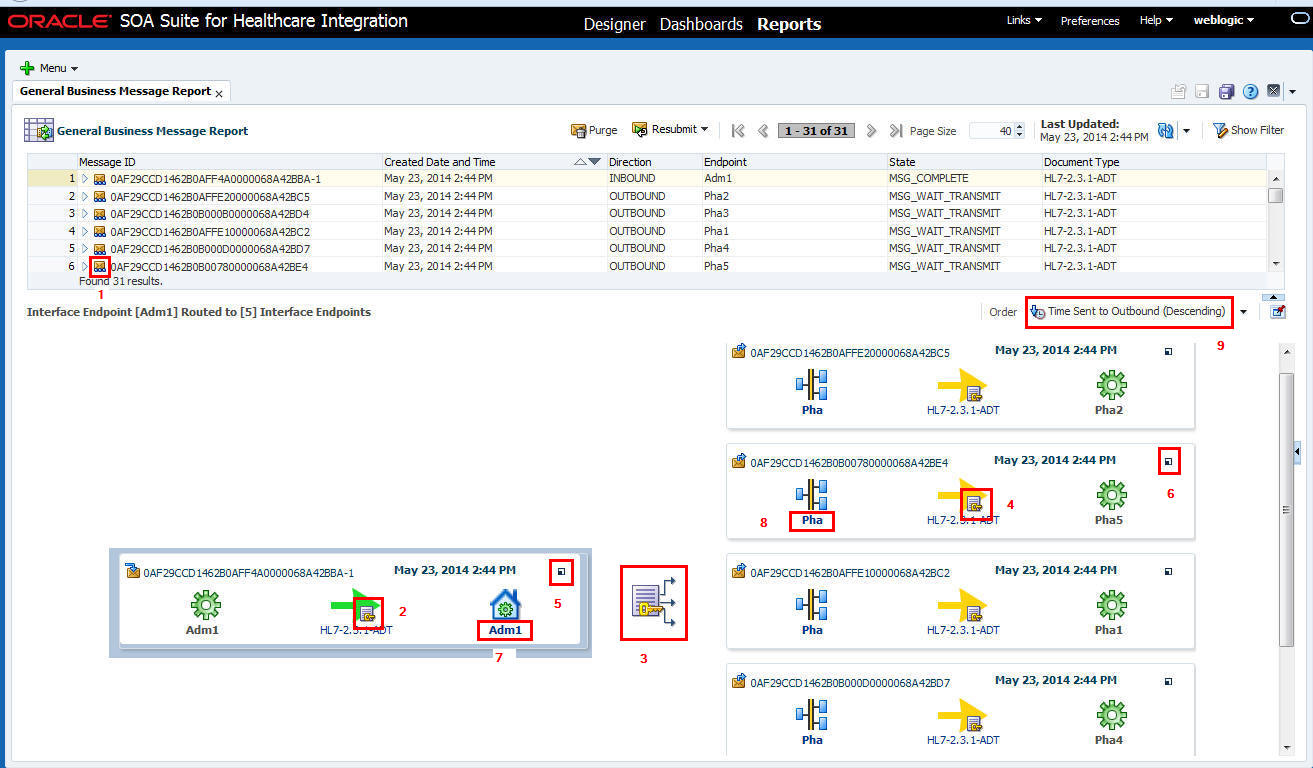Click the Pha1 green gear endpoint icon

pos(1111,604)
